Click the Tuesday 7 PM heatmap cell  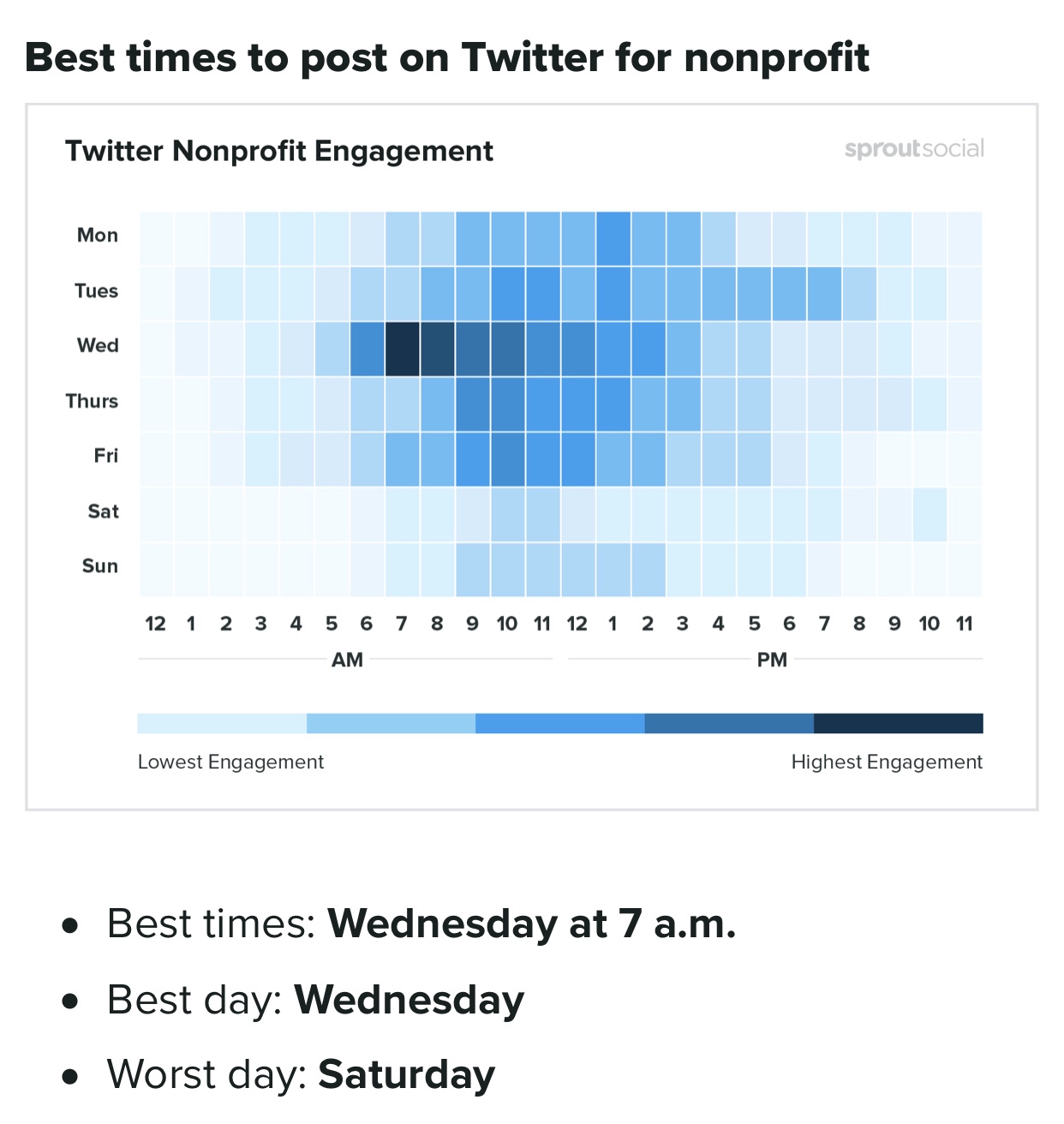[x=824, y=294]
